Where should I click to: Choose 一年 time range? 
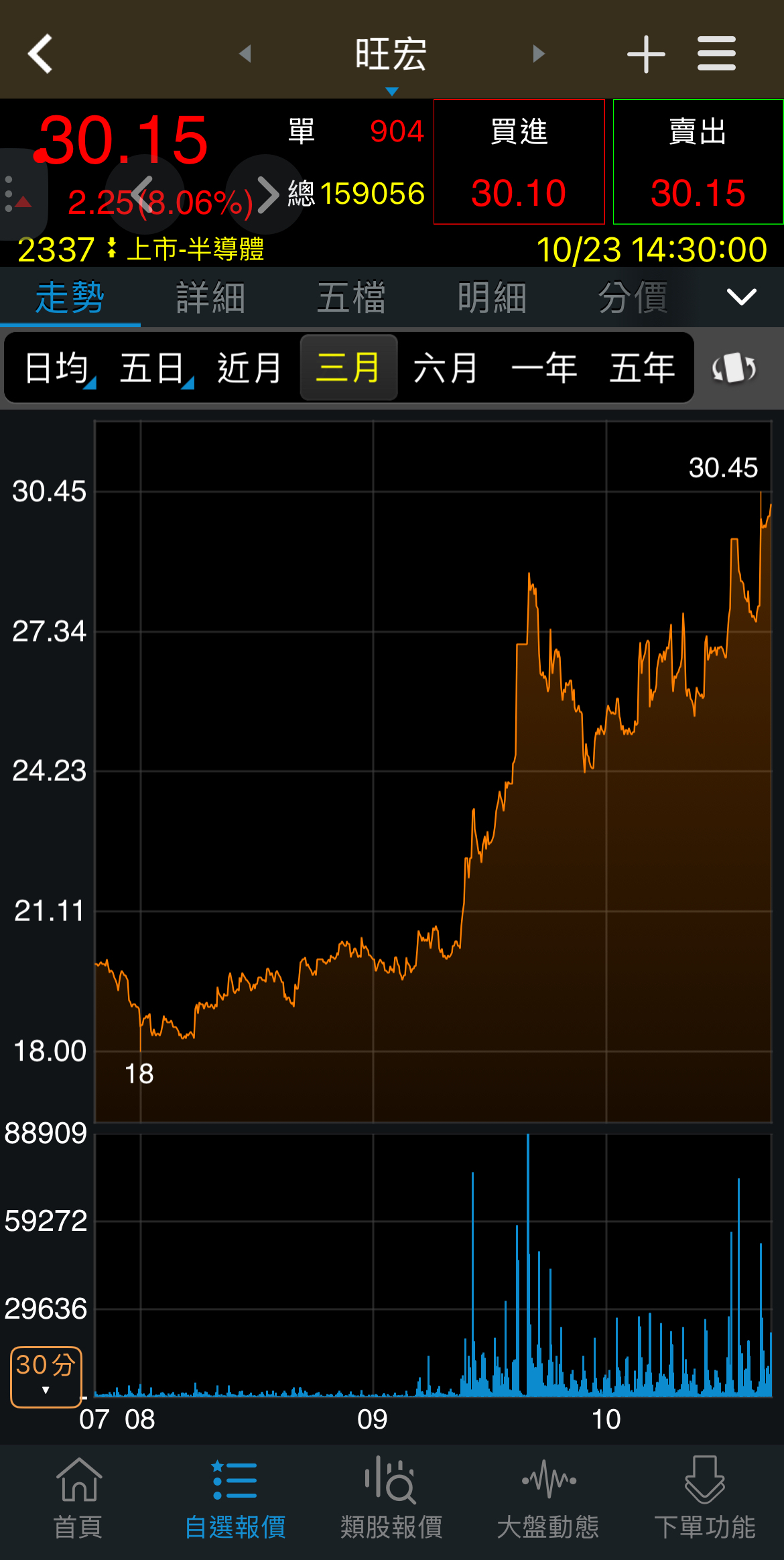pyautogui.click(x=544, y=368)
